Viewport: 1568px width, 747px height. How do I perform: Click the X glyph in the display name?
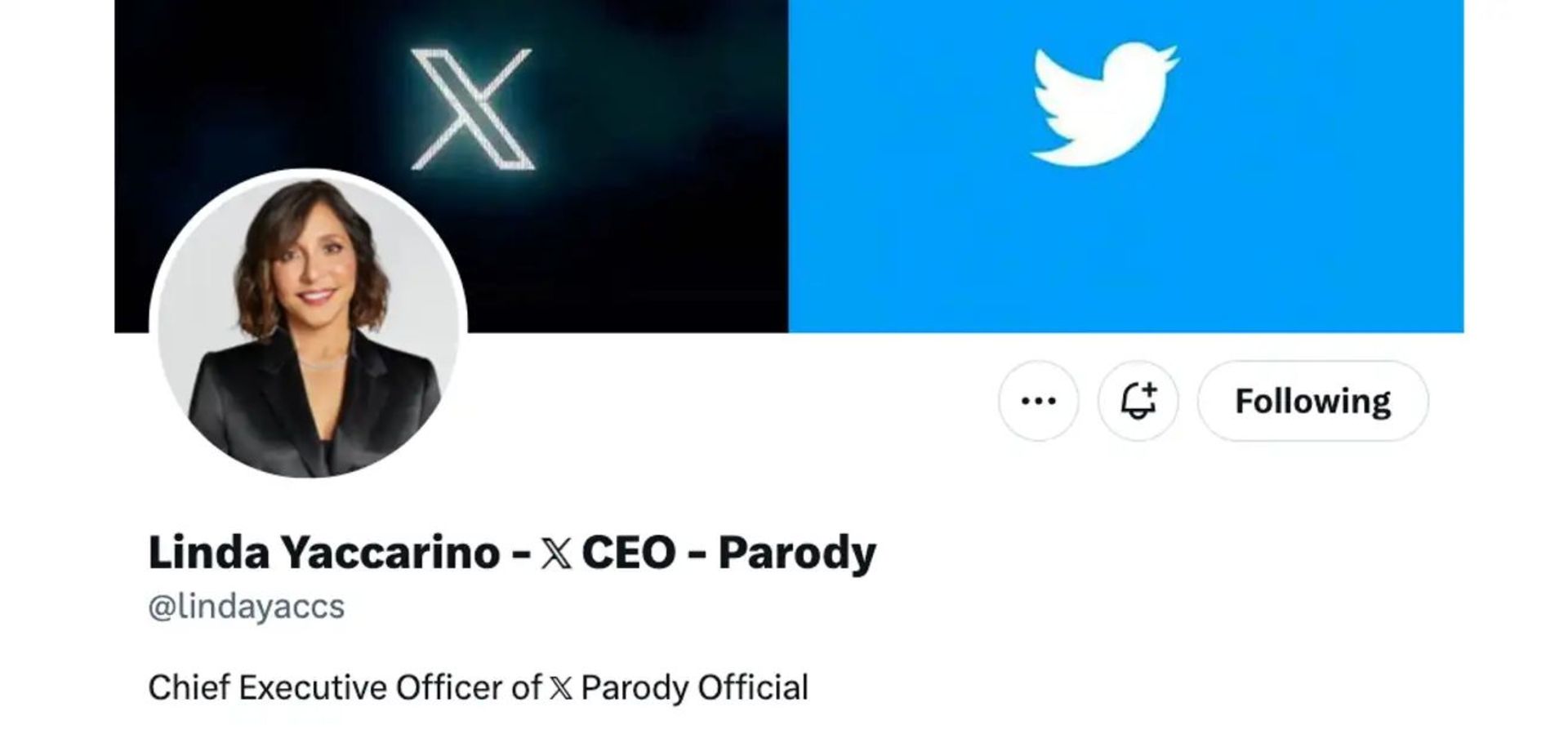pos(556,554)
